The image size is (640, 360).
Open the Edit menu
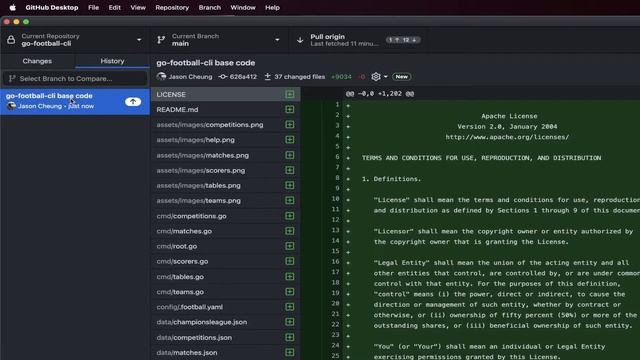(x=115, y=7)
